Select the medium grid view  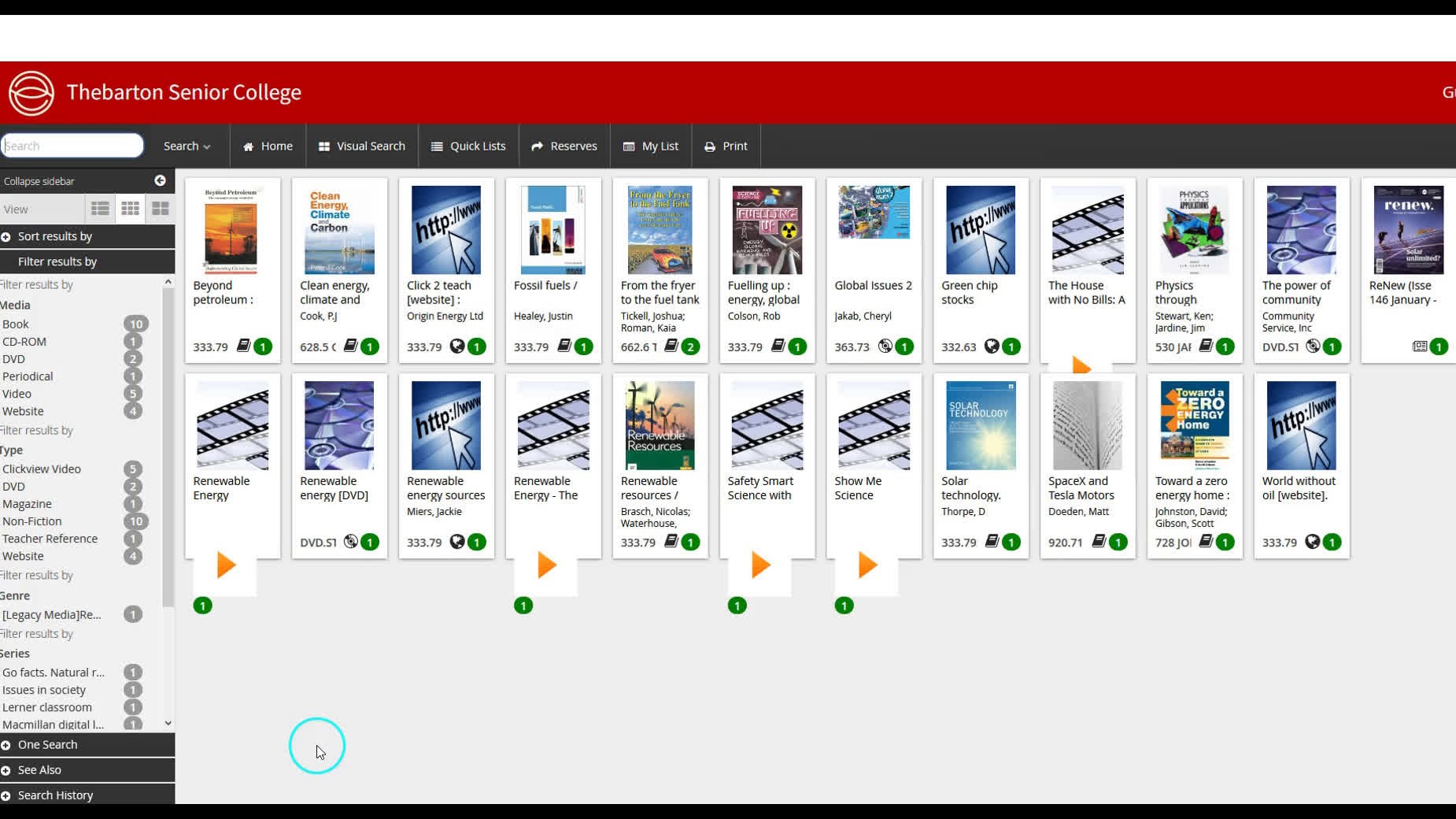tap(130, 208)
